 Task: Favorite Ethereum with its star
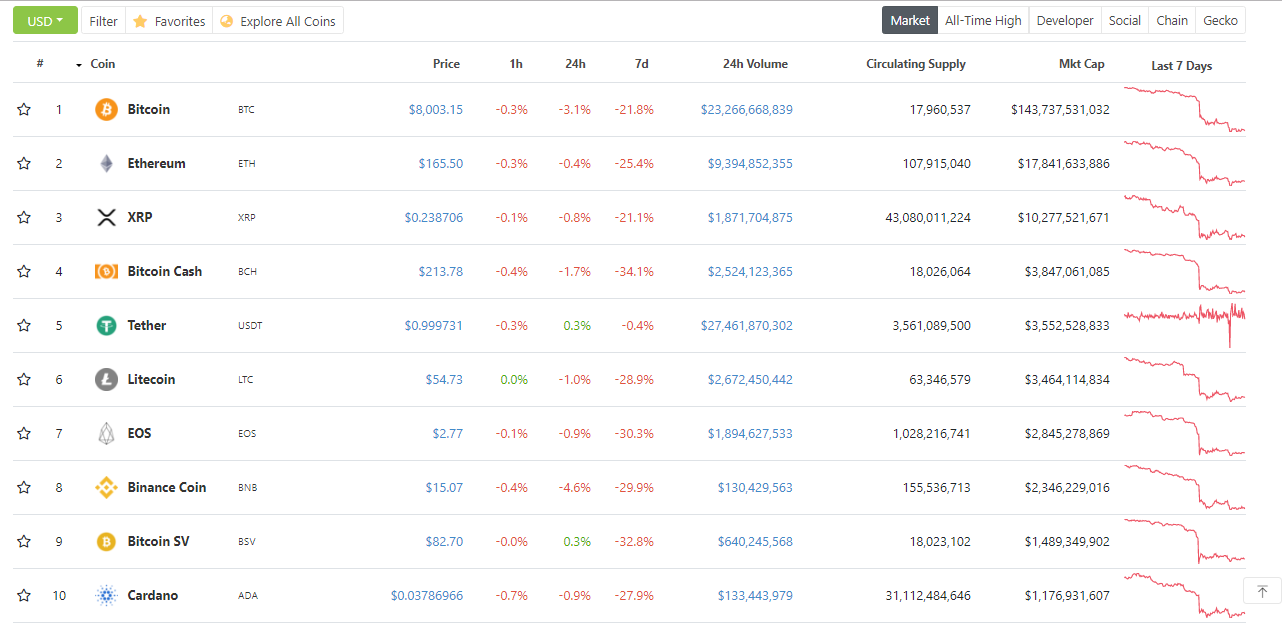(x=24, y=164)
